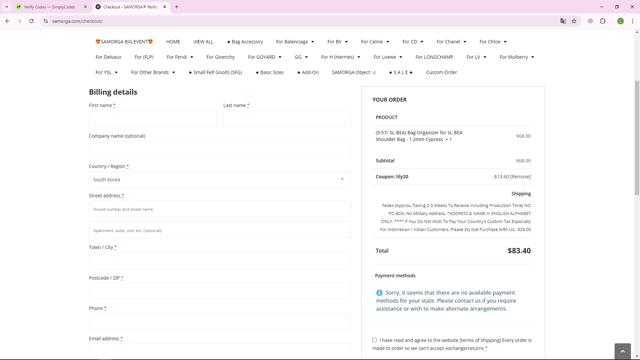640x360 pixels.
Task: Open the site information icon in address bar
Action: pyautogui.click(x=45, y=21)
